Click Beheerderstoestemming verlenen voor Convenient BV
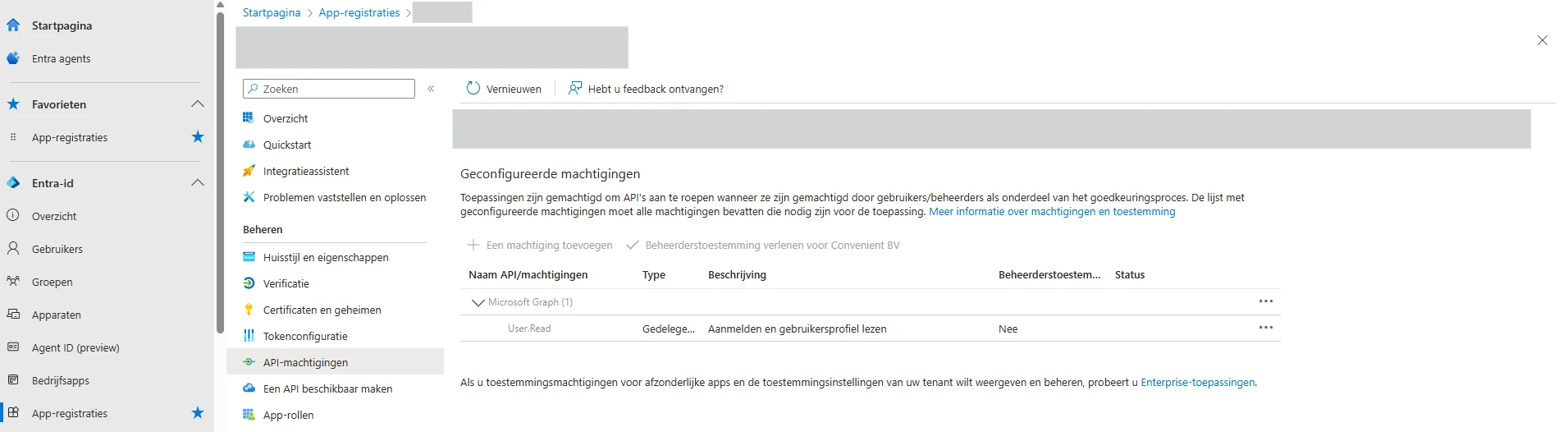The height and width of the screenshot is (432, 1568). [763, 245]
